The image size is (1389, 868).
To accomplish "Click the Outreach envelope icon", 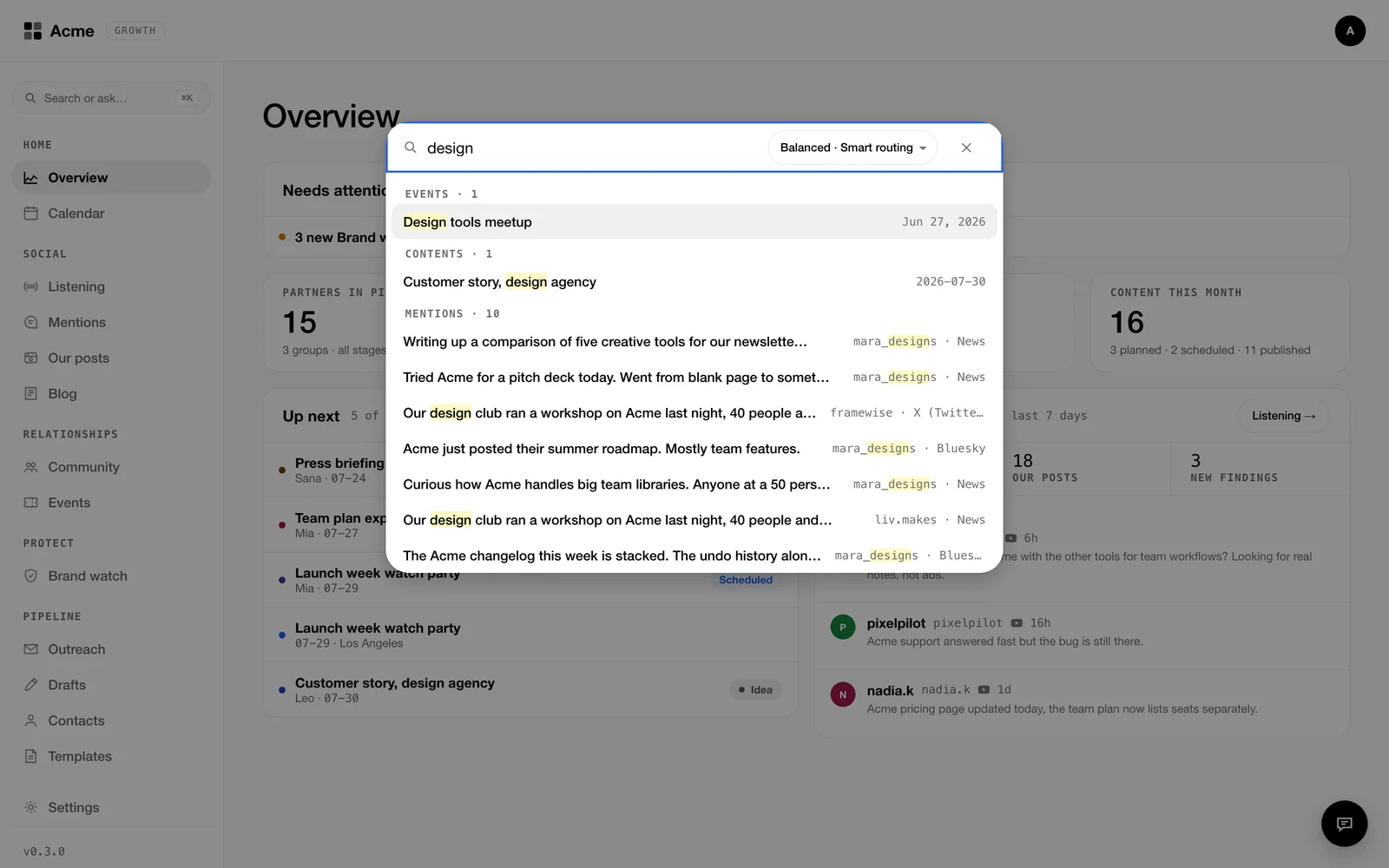I will pyautogui.click(x=30, y=649).
